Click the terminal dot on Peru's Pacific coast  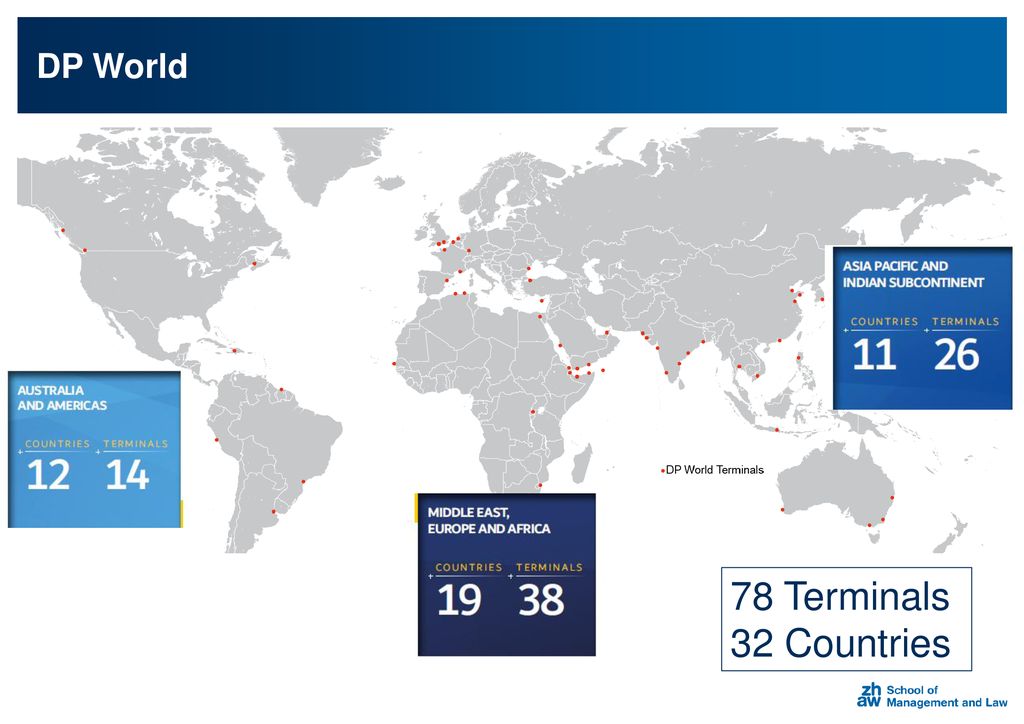(217, 439)
